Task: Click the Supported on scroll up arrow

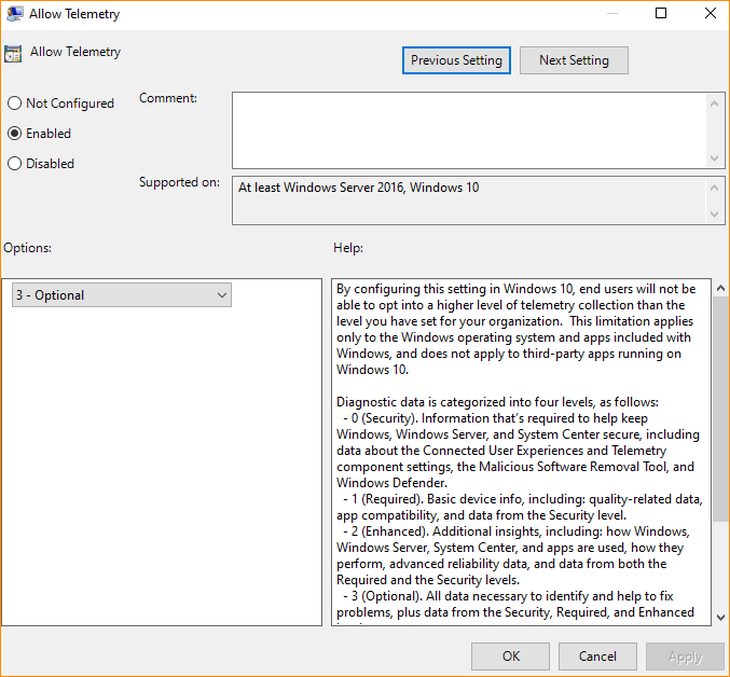Action: pyautogui.click(x=714, y=188)
